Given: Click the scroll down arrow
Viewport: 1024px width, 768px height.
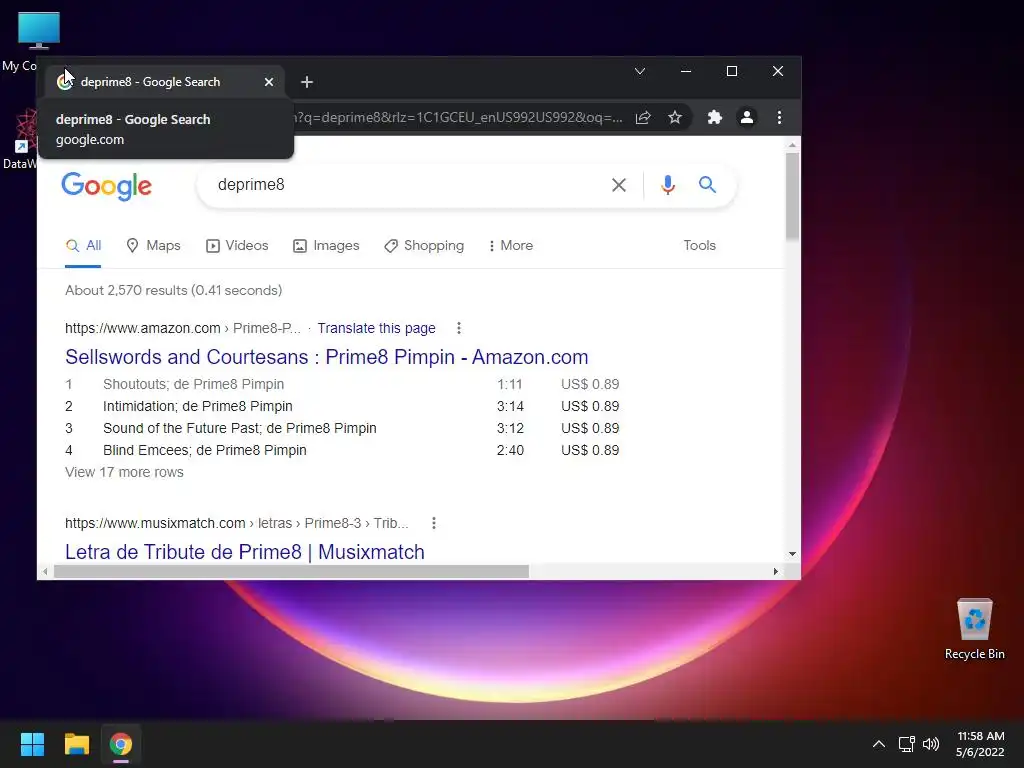Looking at the screenshot, I should click(x=792, y=554).
